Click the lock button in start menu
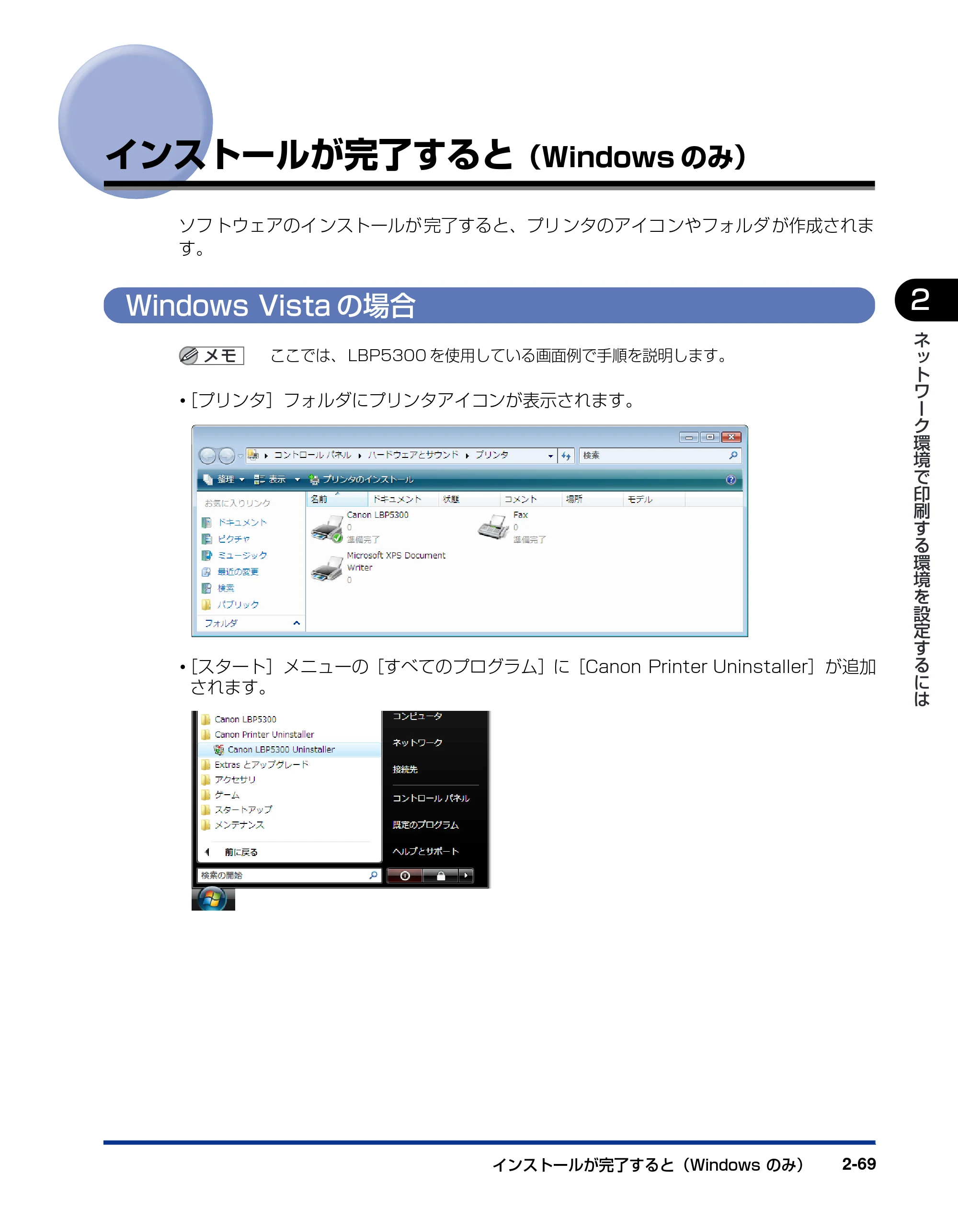 tap(441, 876)
